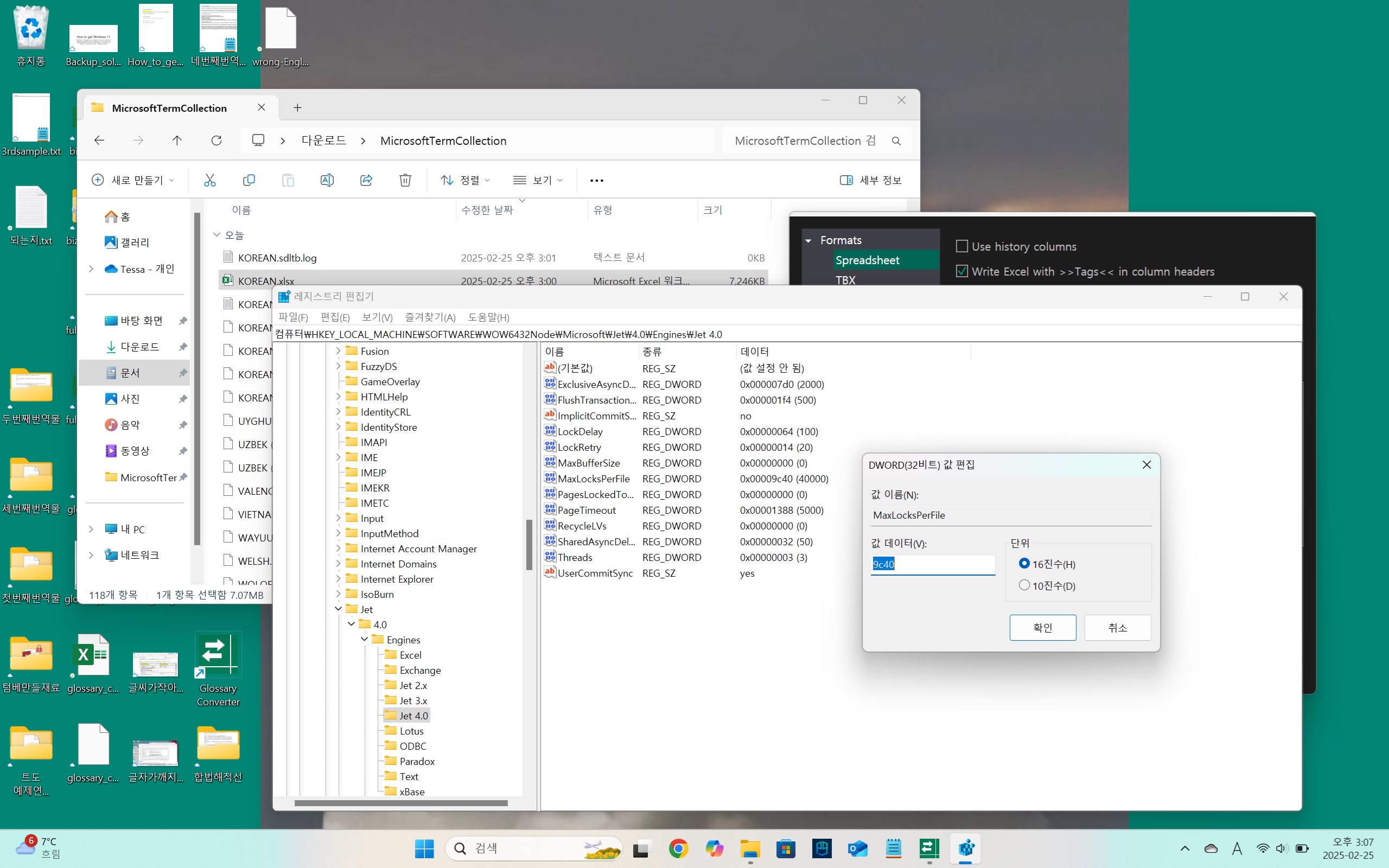
Task: Collapse the Jet registry key
Action: [338, 609]
